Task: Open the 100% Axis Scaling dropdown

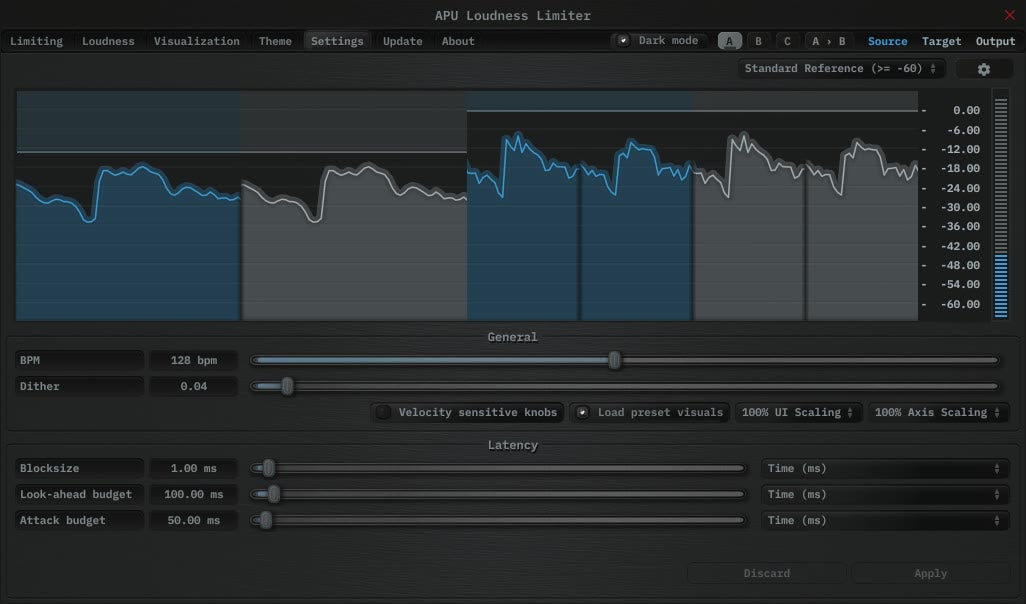Action: (938, 412)
